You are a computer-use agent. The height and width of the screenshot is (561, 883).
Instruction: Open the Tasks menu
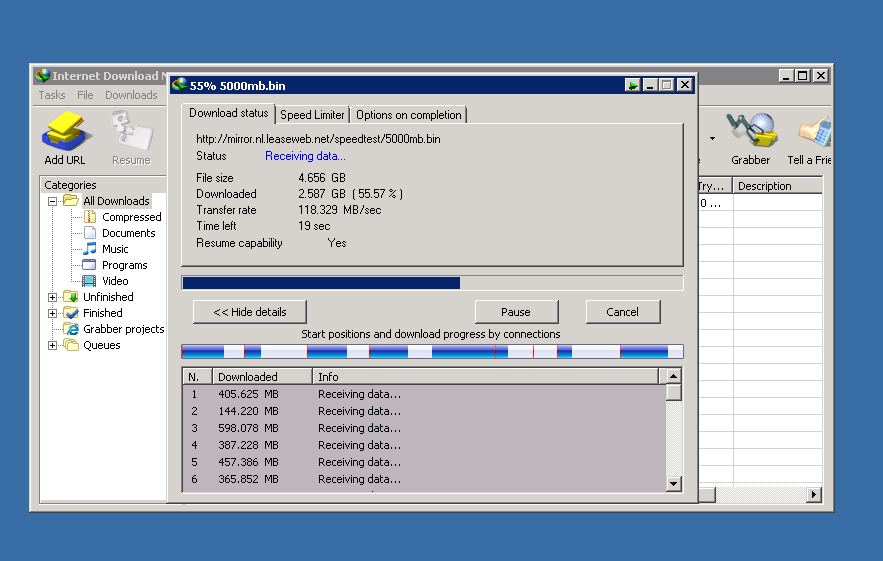pos(52,95)
